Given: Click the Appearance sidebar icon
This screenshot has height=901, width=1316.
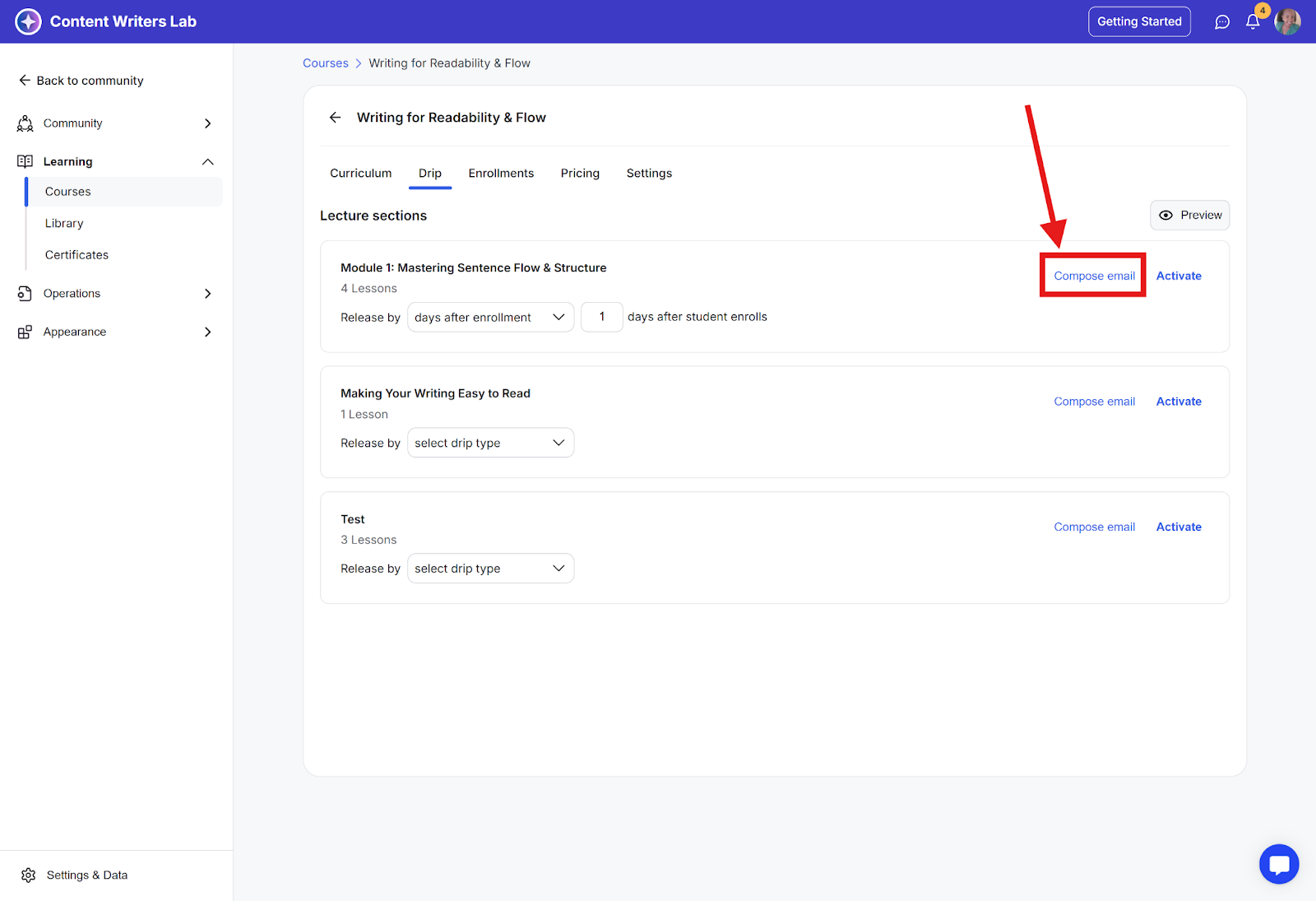Looking at the screenshot, I should pyautogui.click(x=25, y=332).
